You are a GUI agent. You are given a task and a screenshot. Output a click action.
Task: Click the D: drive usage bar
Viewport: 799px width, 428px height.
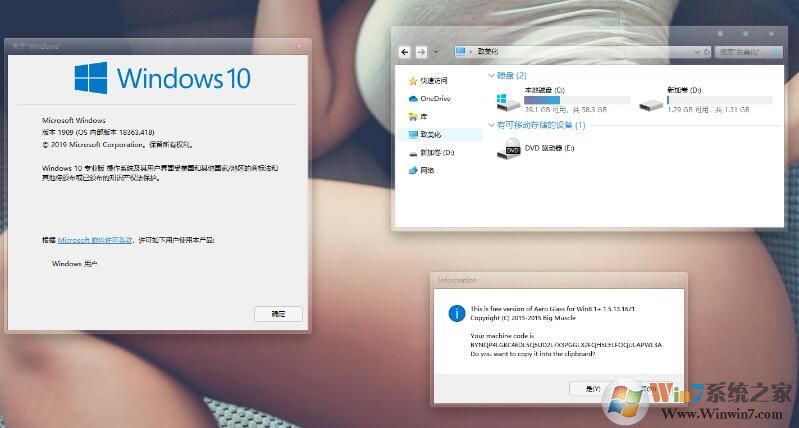coord(720,100)
